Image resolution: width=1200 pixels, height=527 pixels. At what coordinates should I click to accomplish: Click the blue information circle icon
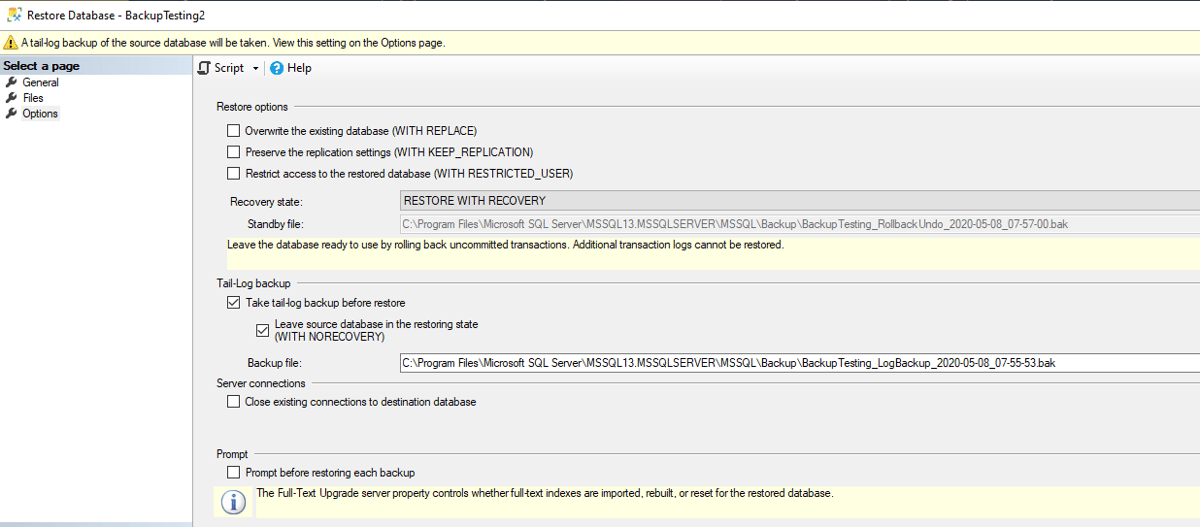[233, 501]
